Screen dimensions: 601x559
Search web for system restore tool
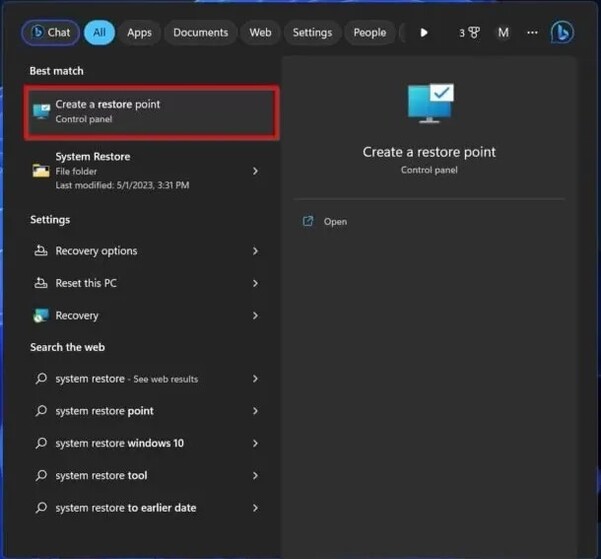click(x=152, y=475)
